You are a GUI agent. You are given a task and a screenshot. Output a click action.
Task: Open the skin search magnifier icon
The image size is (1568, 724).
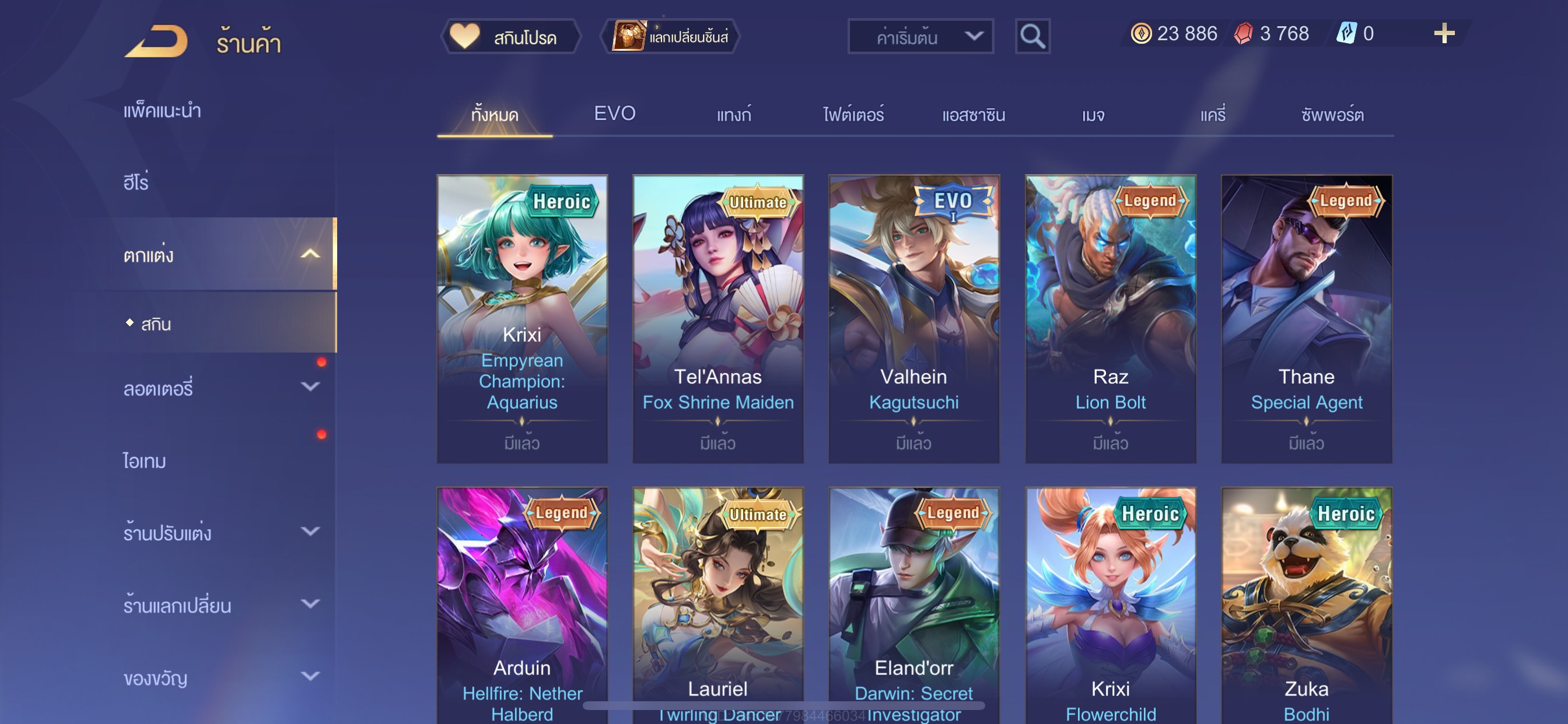(x=1032, y=37)
